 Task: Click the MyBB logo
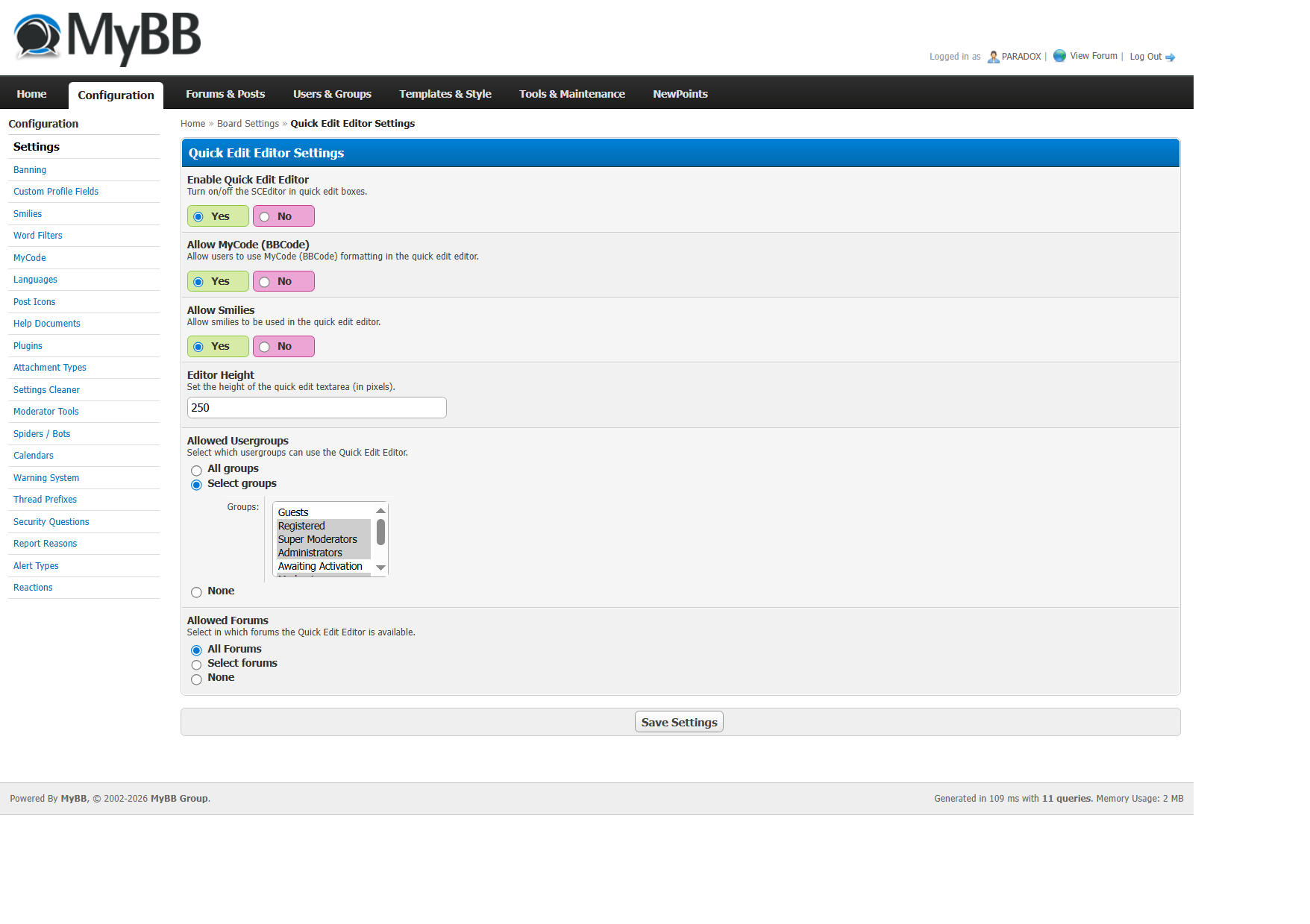(108, 37)
